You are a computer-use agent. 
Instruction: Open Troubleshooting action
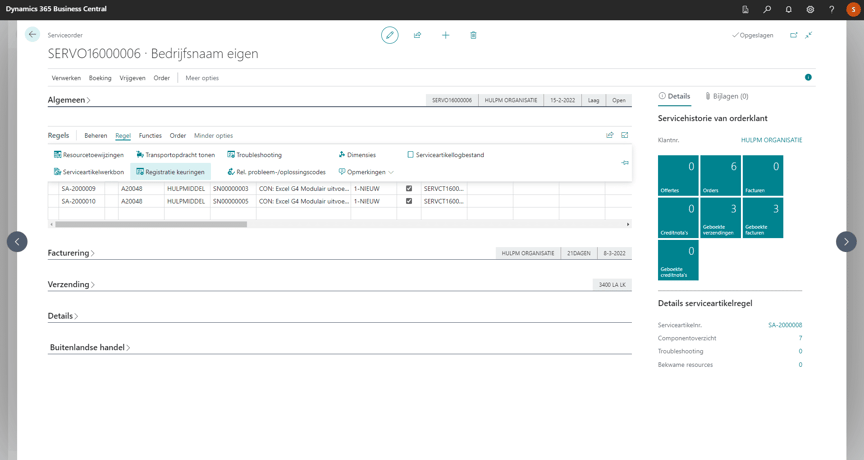(x=255, y=155)
